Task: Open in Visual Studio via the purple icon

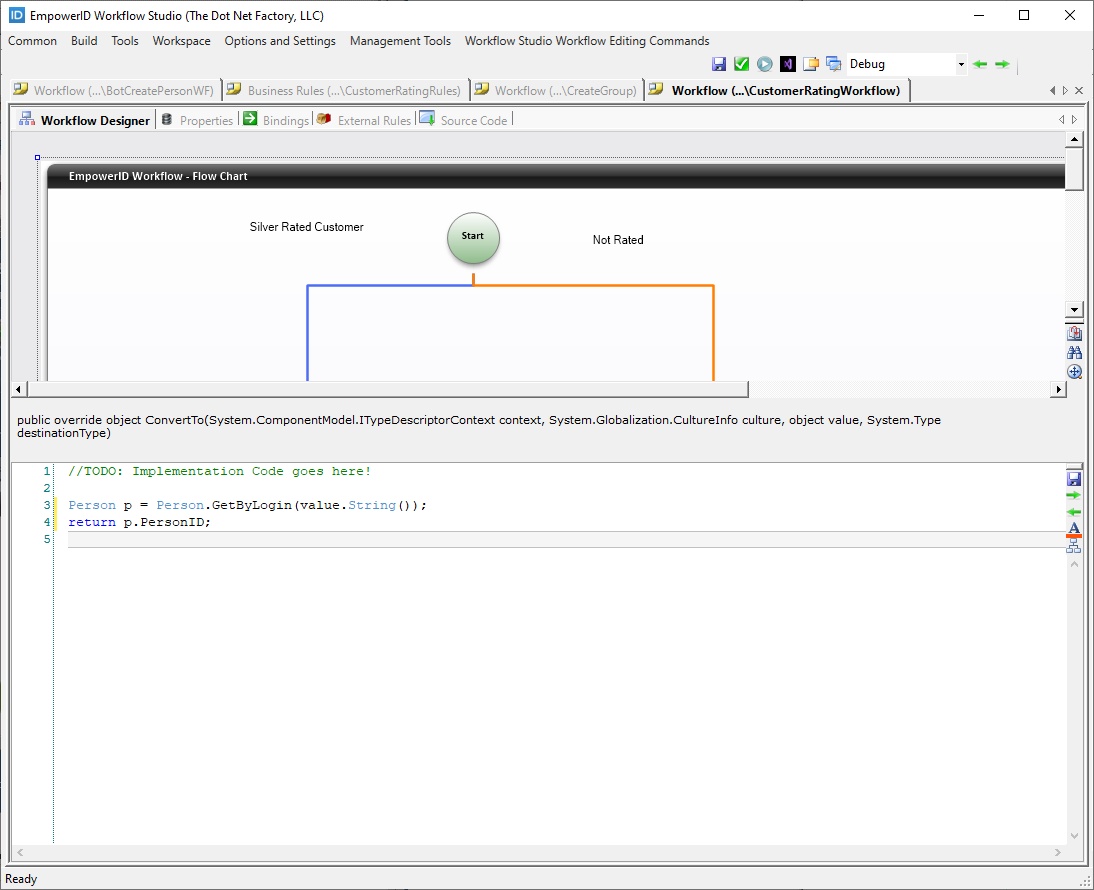Action: [x=788, y=64]
